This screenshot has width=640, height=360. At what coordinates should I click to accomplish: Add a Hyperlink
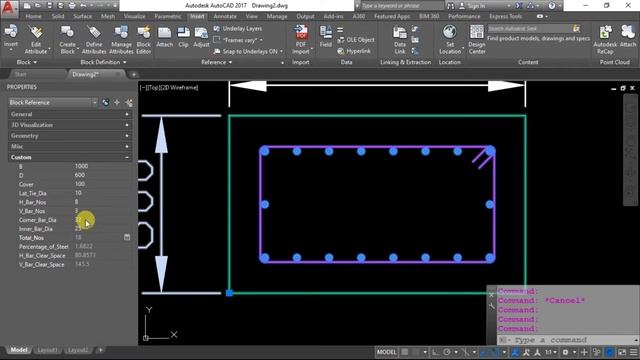coord(354,51)
